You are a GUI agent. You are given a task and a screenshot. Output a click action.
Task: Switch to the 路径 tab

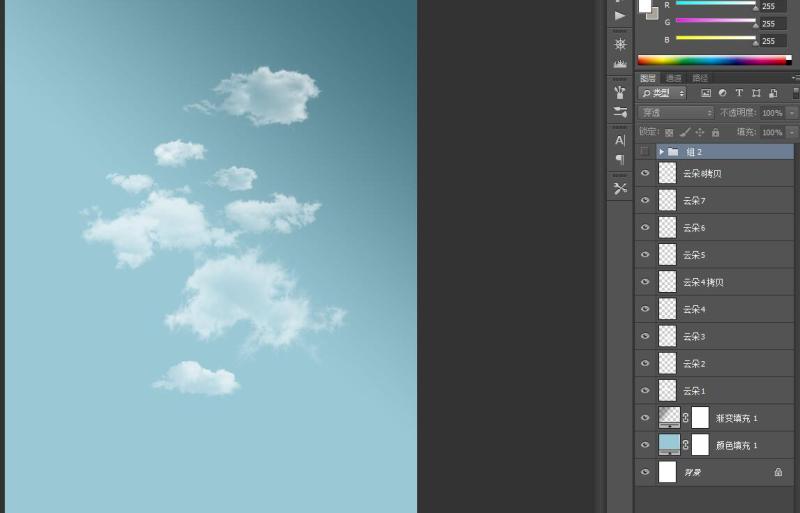[x=700, y=78]
